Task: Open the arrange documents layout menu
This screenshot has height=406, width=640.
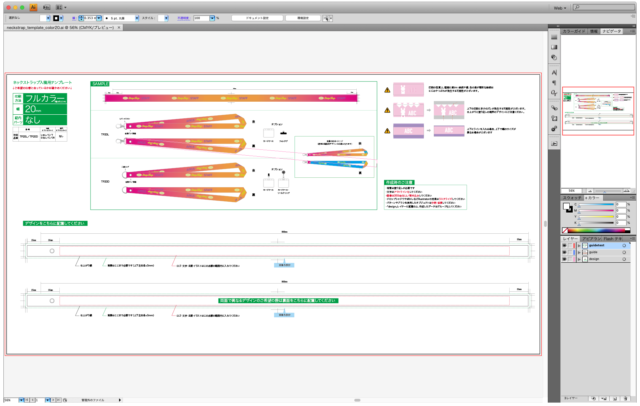Action: pyautogui.click(x=61, y=7)
